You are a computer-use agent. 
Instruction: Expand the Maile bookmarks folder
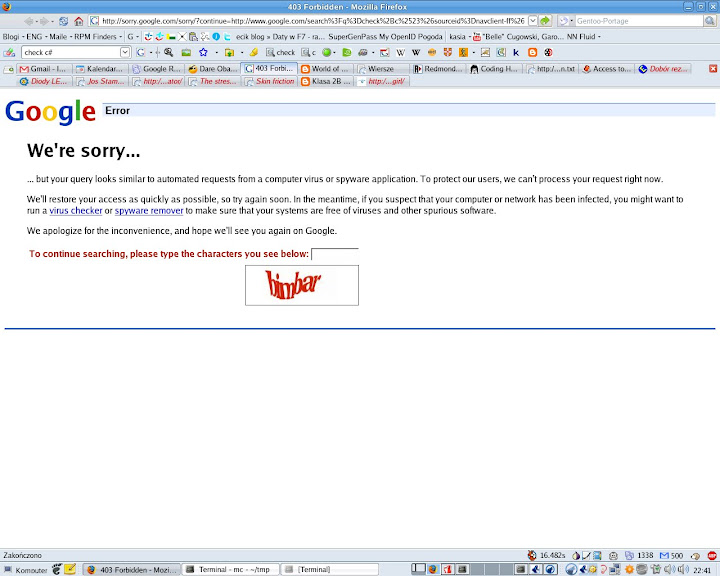pyautogui.click(x=60, y=37)
